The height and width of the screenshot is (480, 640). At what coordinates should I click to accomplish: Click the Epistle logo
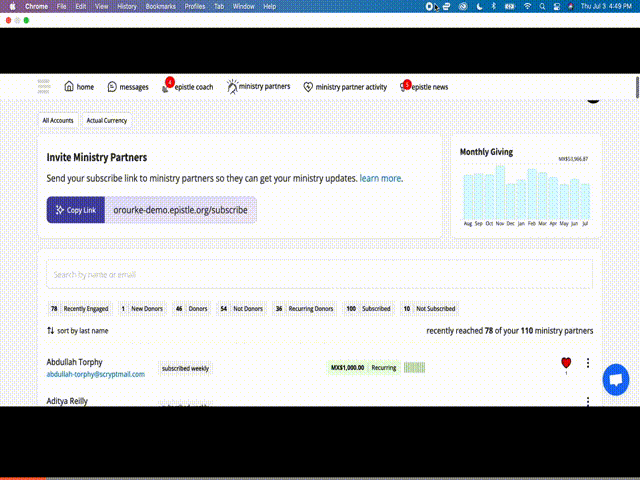(x=44, y=87)
